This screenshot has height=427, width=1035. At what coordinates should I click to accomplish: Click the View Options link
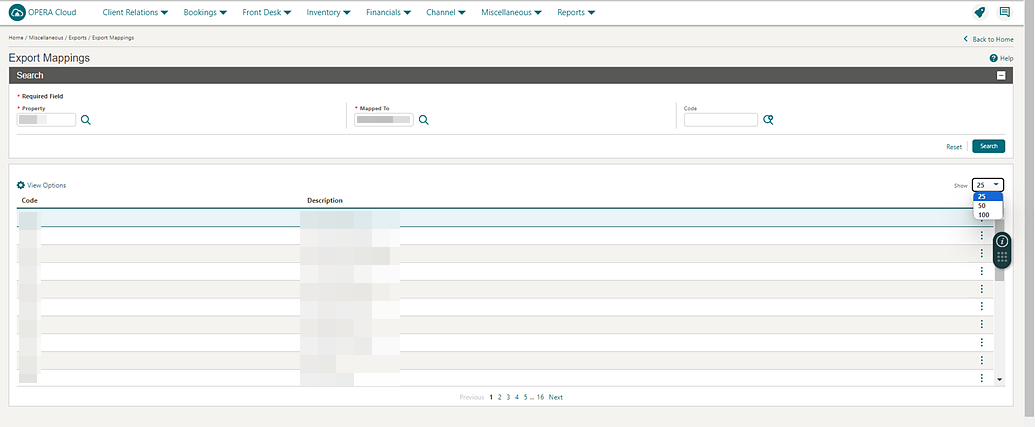(x=46, y=185)
